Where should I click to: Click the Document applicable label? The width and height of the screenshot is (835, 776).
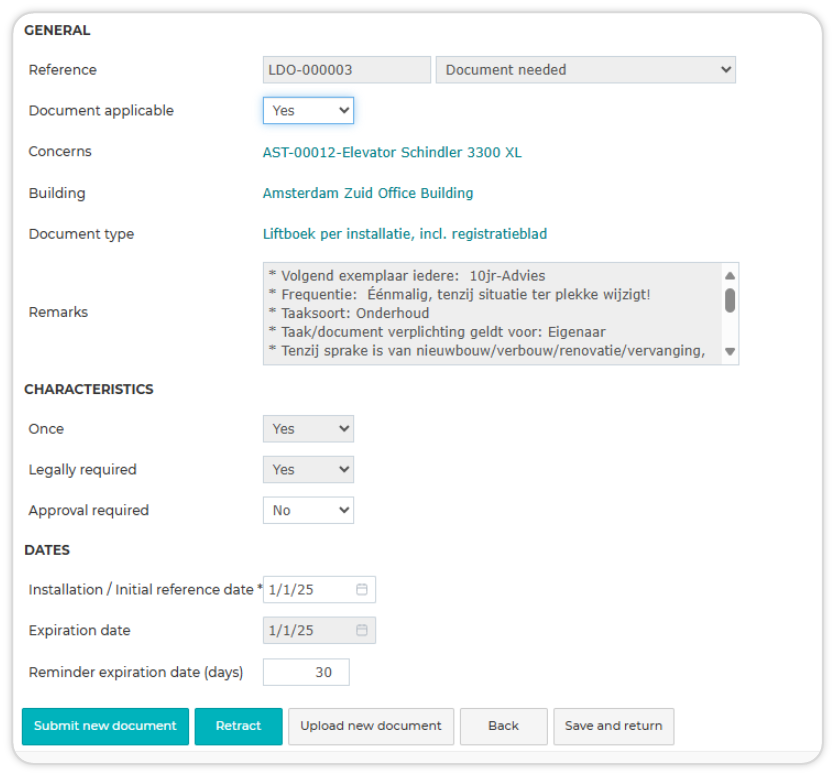pyautogui.click(x=101, y=110)
